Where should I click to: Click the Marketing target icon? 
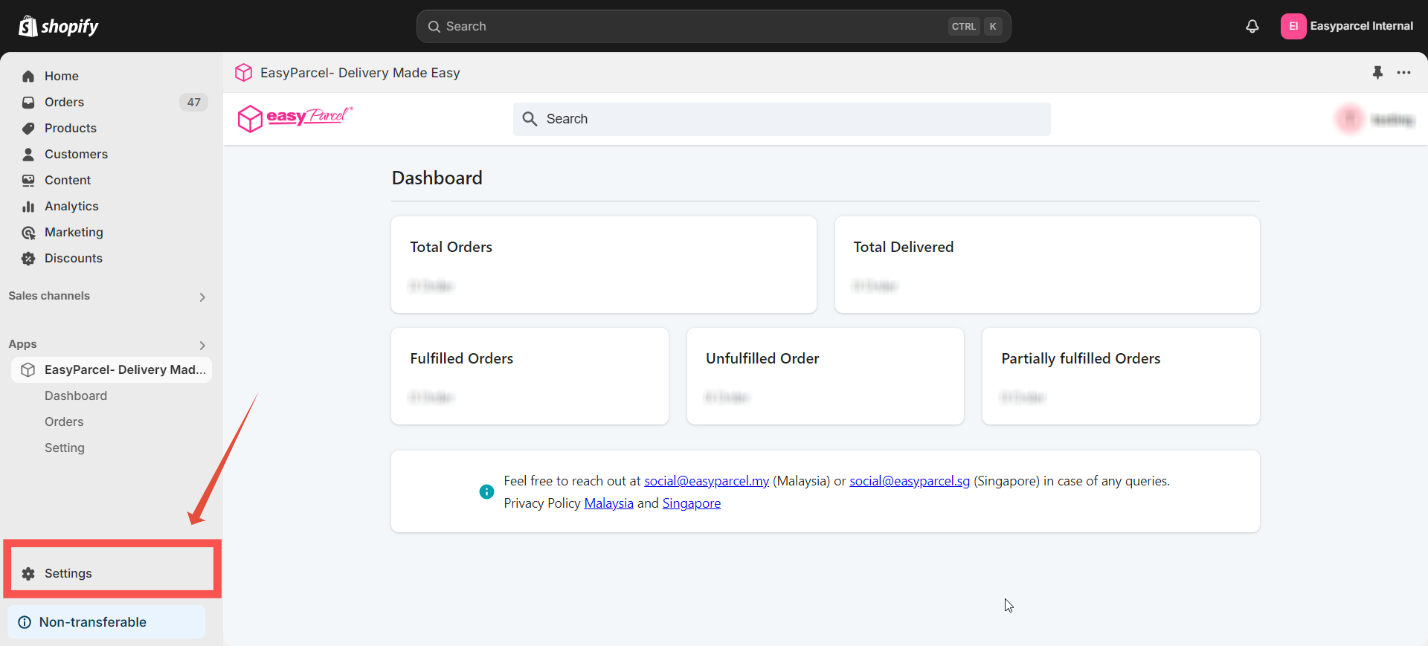28,232
